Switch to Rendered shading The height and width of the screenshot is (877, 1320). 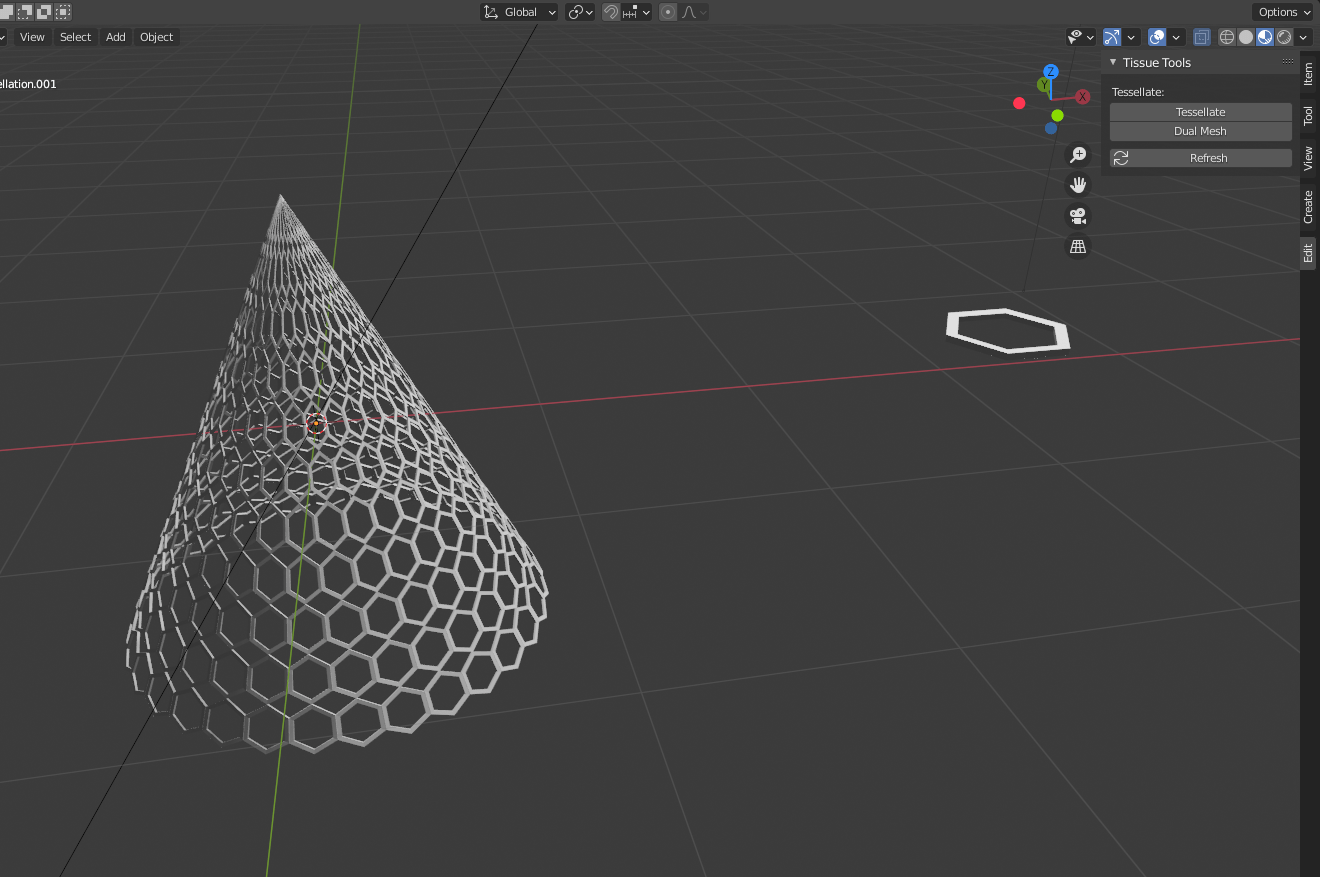point(1284,37)
